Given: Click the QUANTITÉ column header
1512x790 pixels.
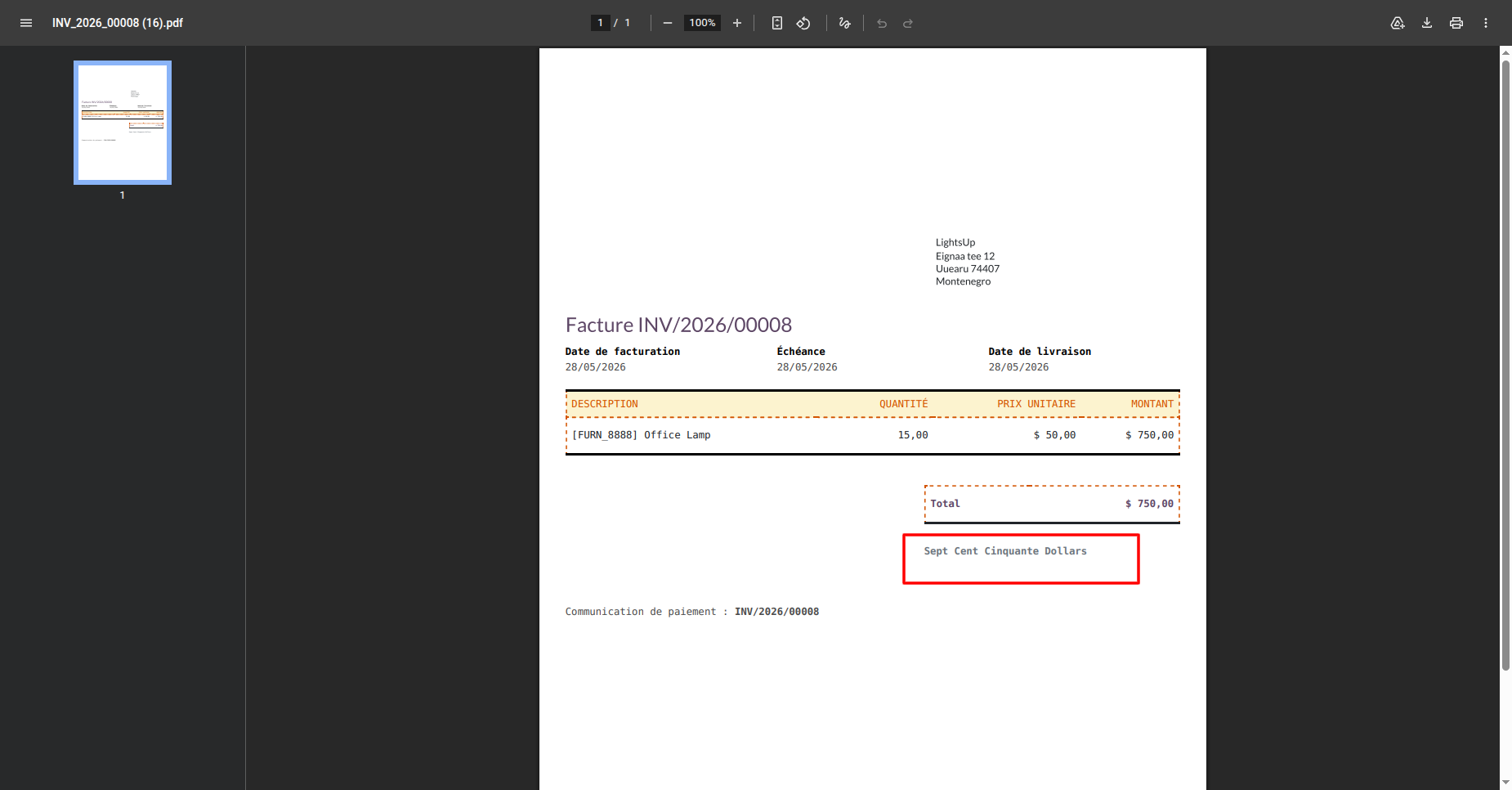Looking at the screenshot, I should [x=904, y=404].
